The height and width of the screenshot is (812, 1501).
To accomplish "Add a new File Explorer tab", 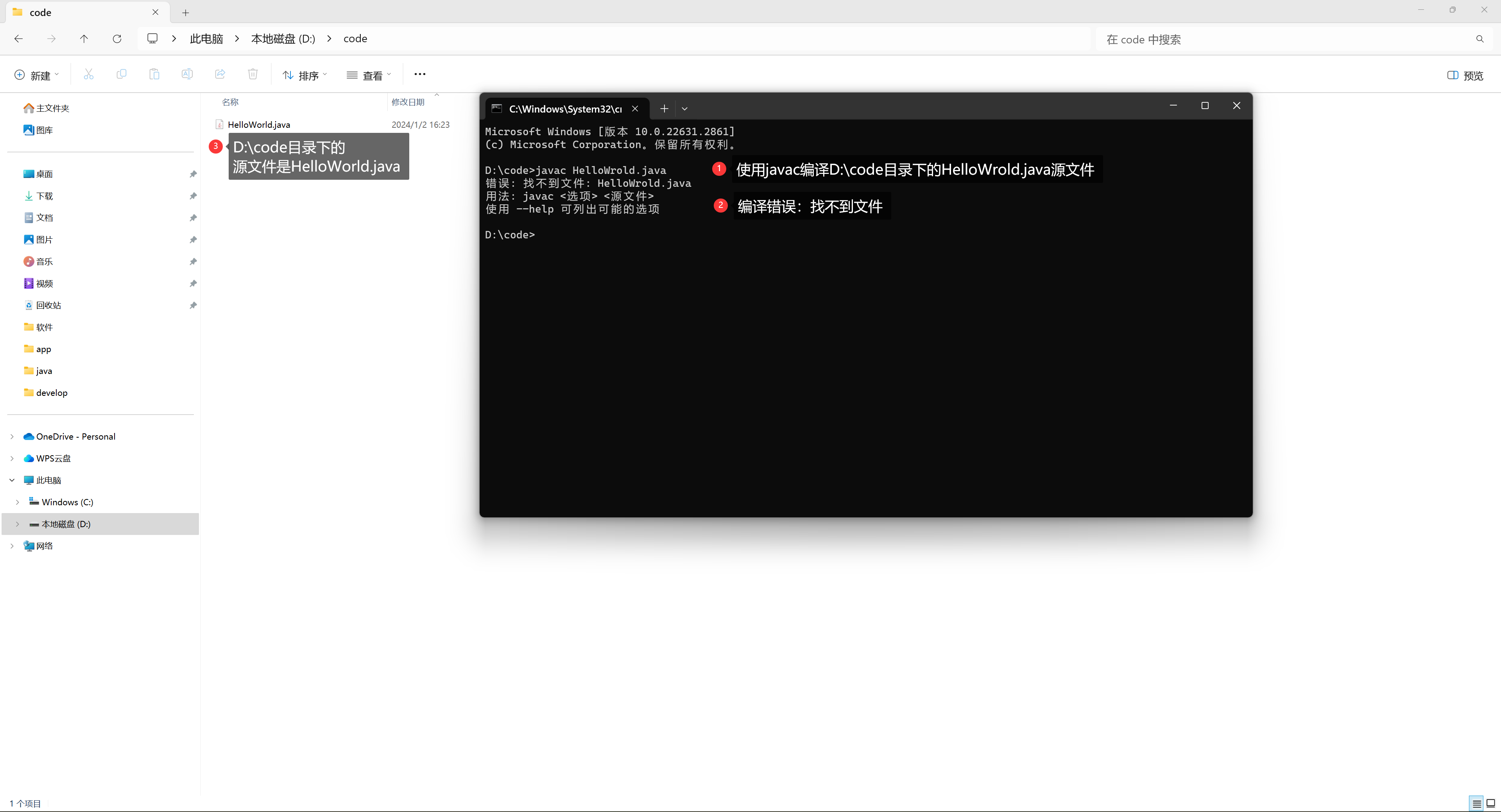I will (185, 12).
